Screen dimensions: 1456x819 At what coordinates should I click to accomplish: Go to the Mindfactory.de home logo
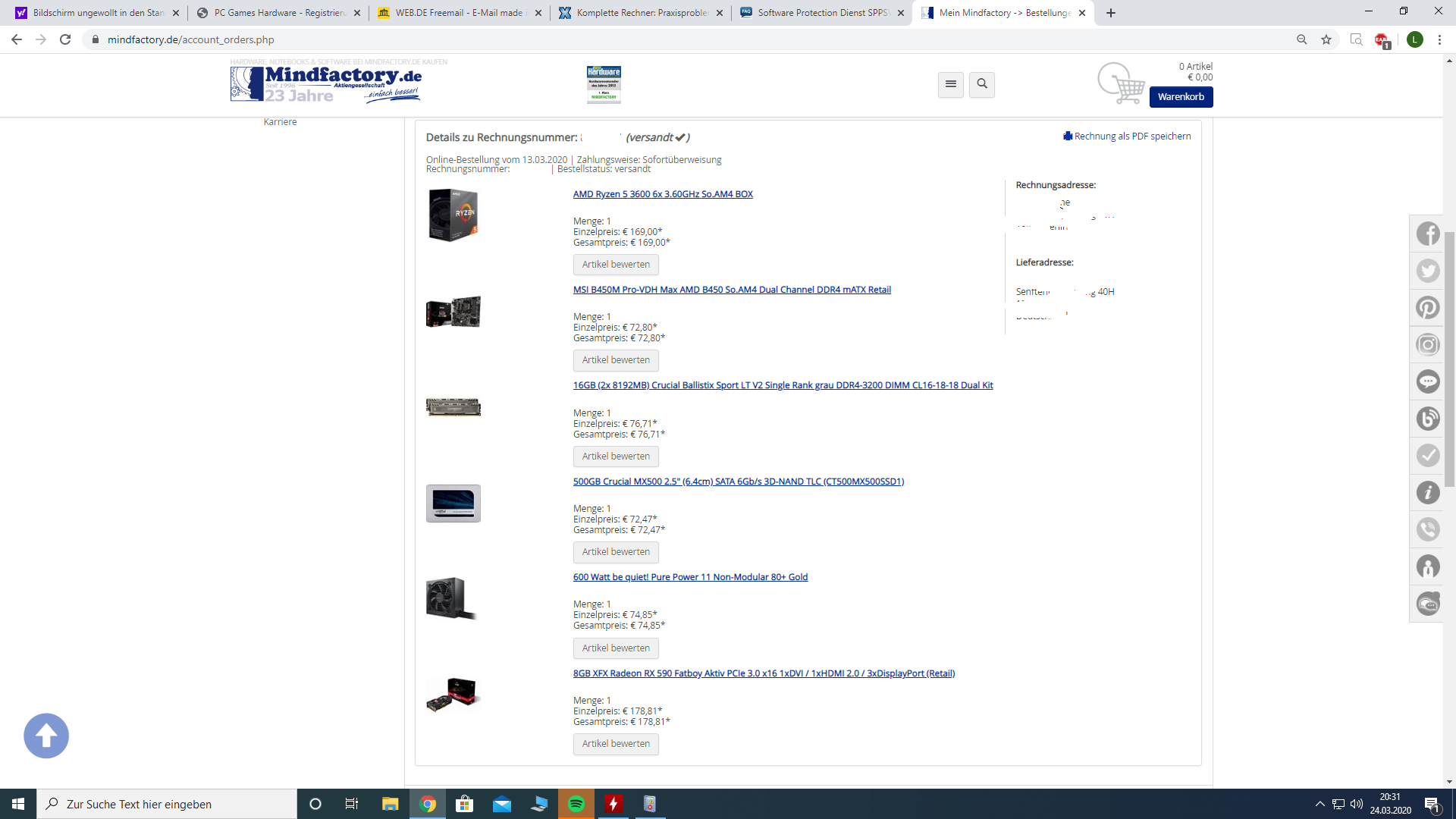pos(326,83)
